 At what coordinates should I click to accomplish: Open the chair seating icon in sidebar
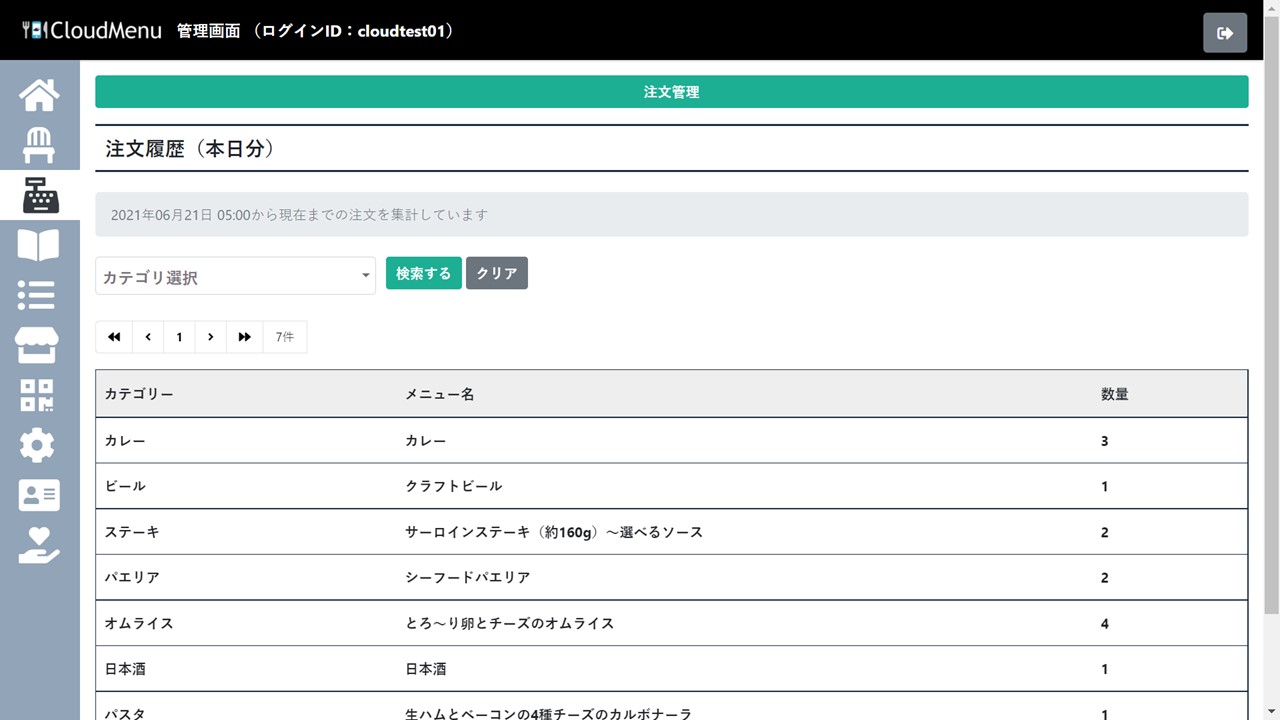click(x=39, y=145)
